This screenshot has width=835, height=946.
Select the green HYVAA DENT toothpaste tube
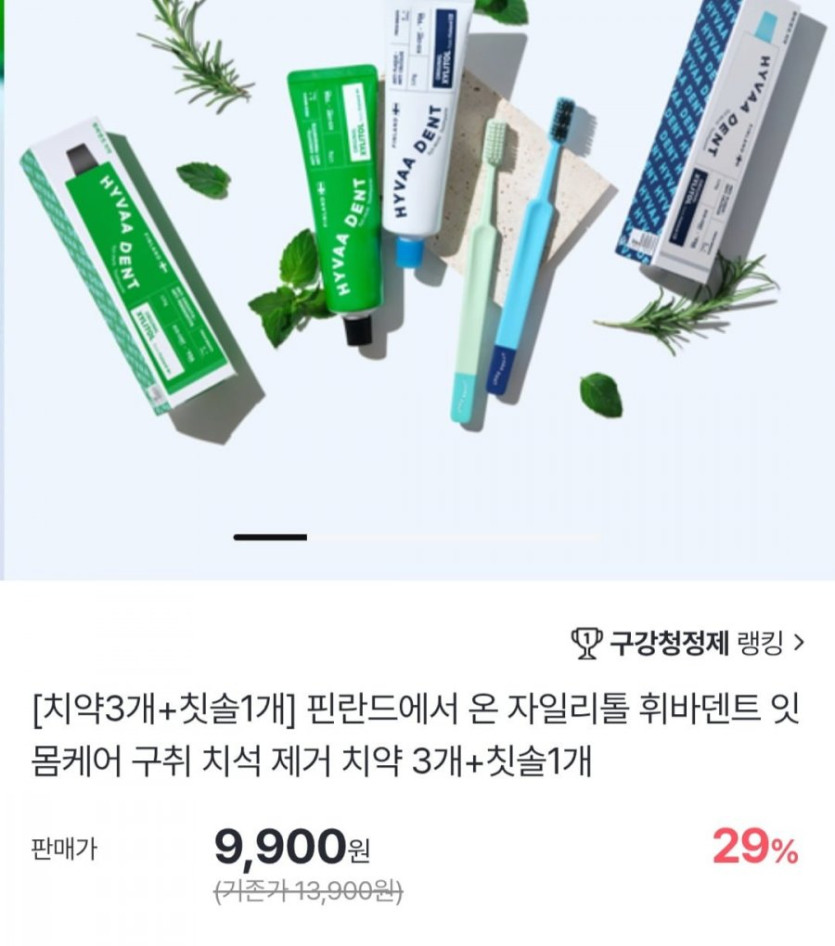pyautogui.click(x=335, y=202)
